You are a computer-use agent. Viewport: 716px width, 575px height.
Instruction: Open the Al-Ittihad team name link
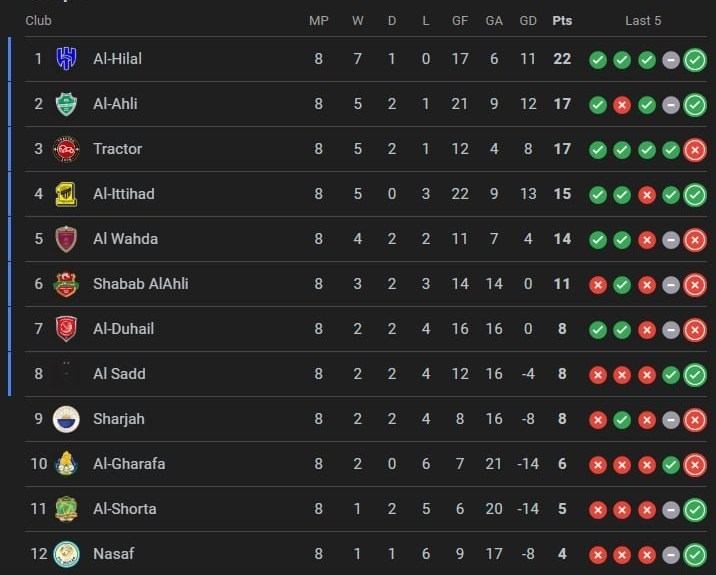[x=124, y=194]
